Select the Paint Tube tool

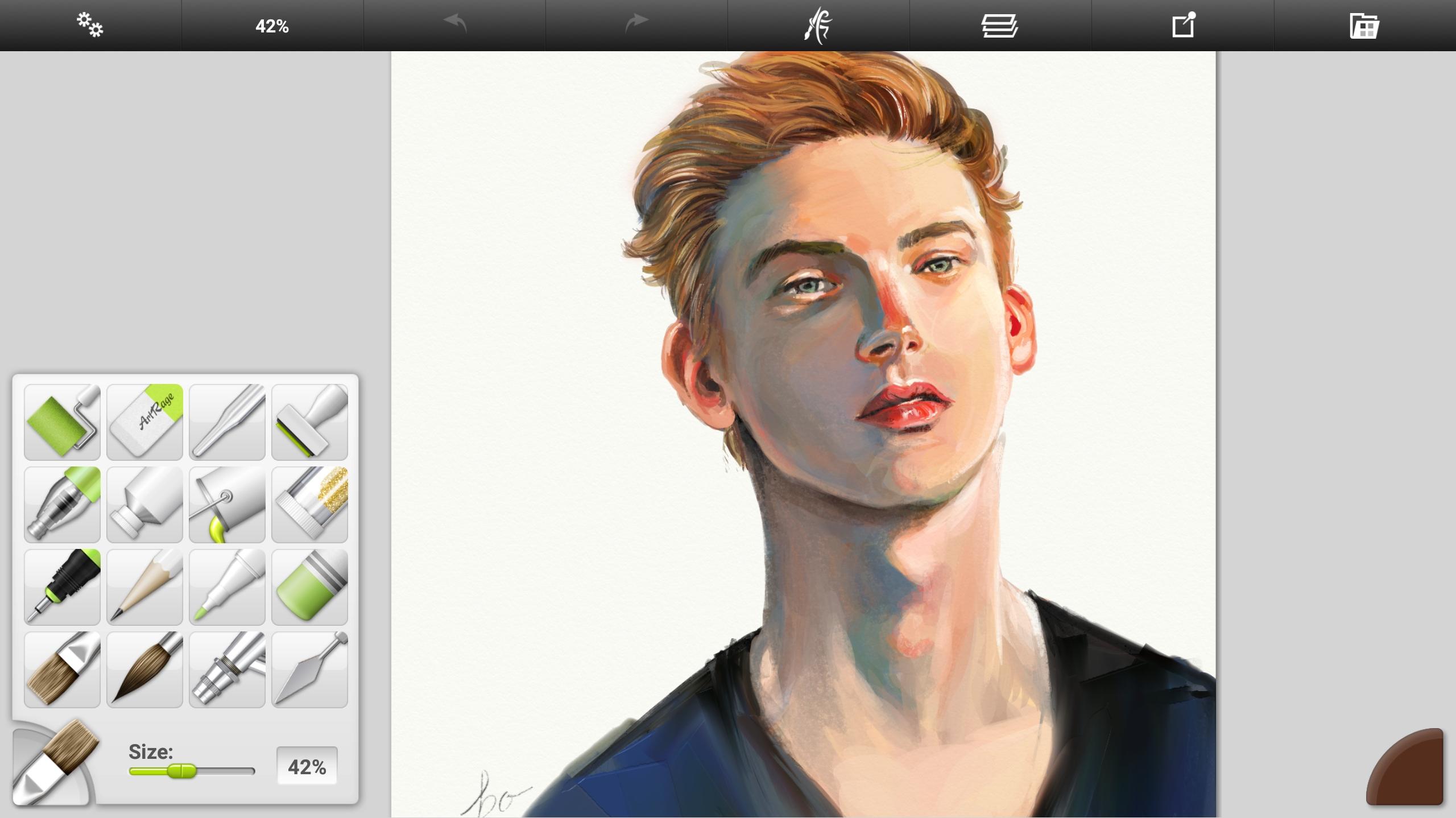tap(144, 505)
